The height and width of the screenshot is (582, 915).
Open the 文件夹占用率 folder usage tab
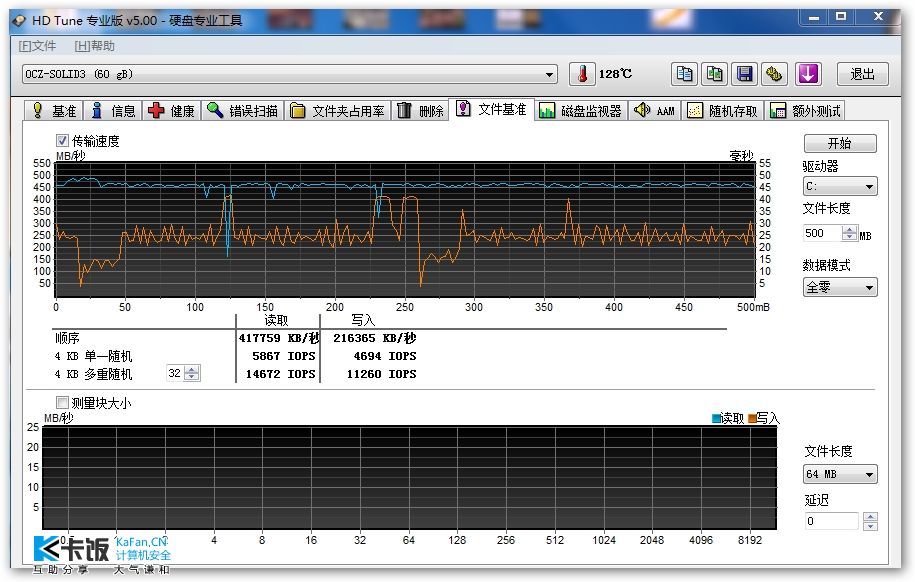[x=337, y=110]
